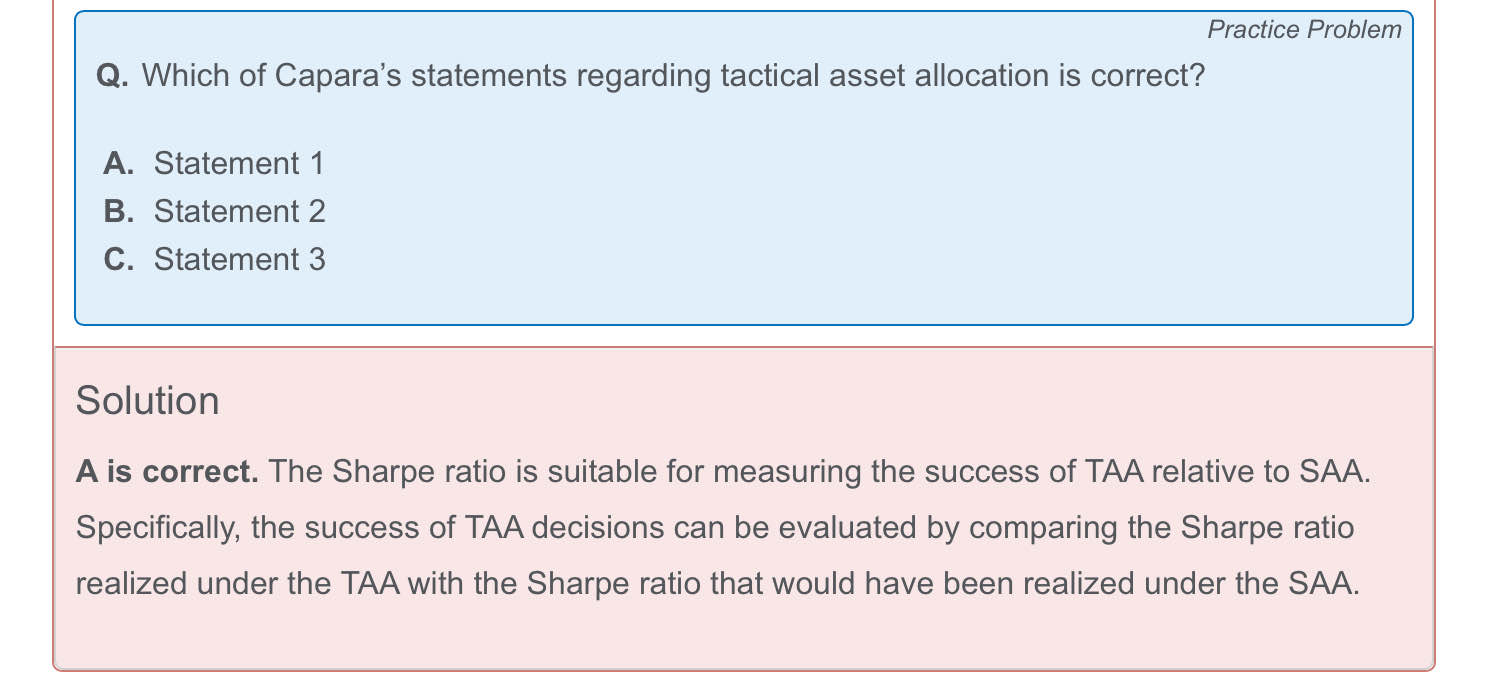
Task: Click the last solution line starting 'realized under'
Action: 718,583
